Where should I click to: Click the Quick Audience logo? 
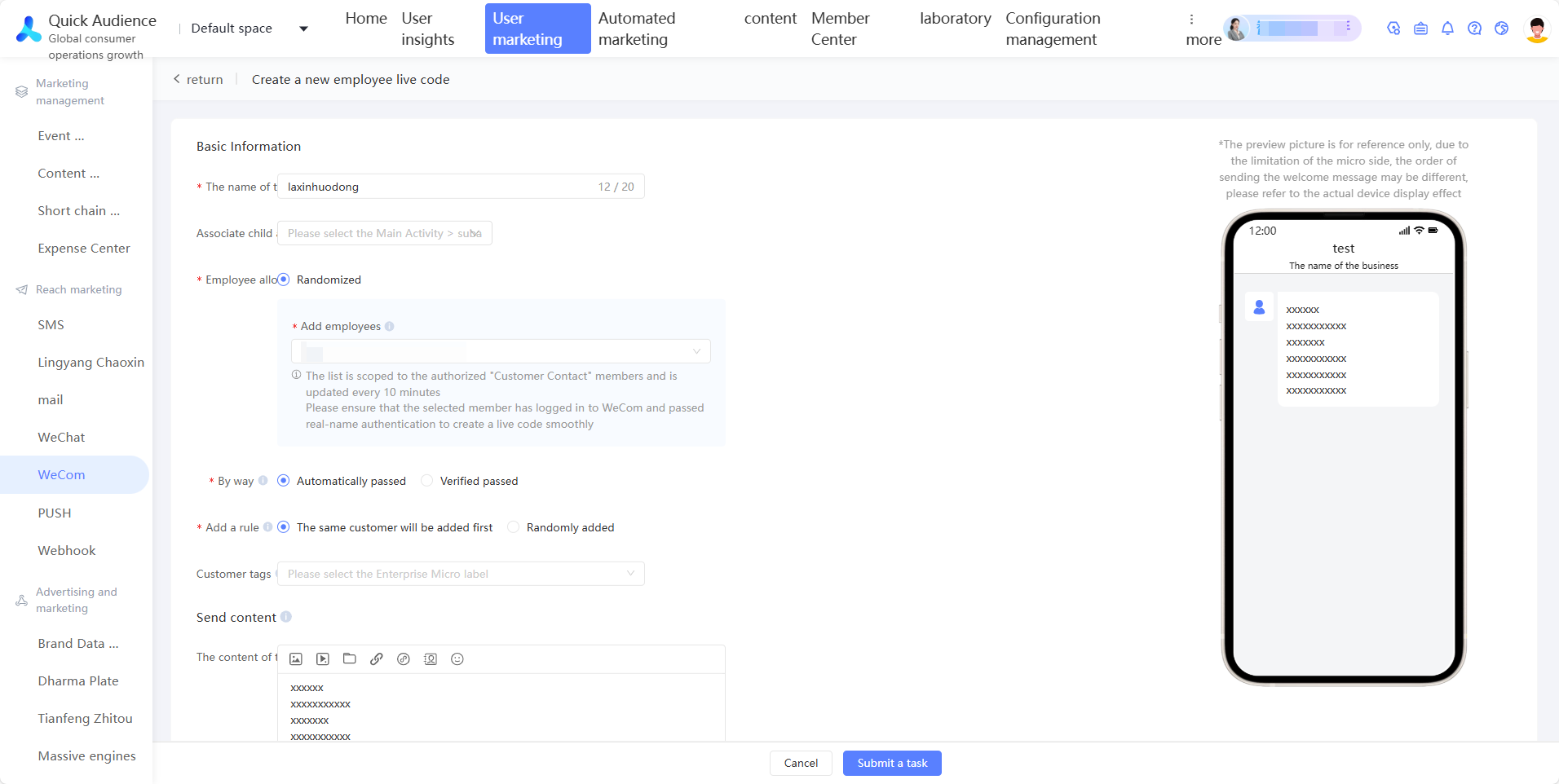click(29, 29)
